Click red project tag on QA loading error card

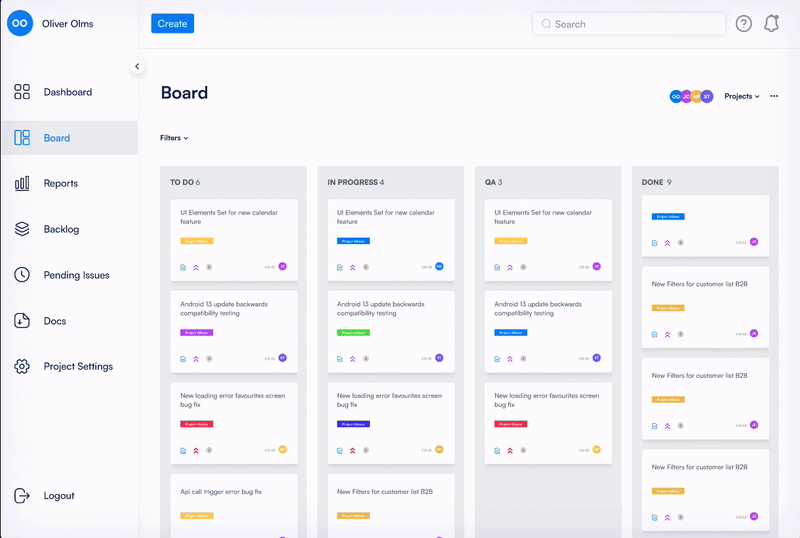coord(511,424)
